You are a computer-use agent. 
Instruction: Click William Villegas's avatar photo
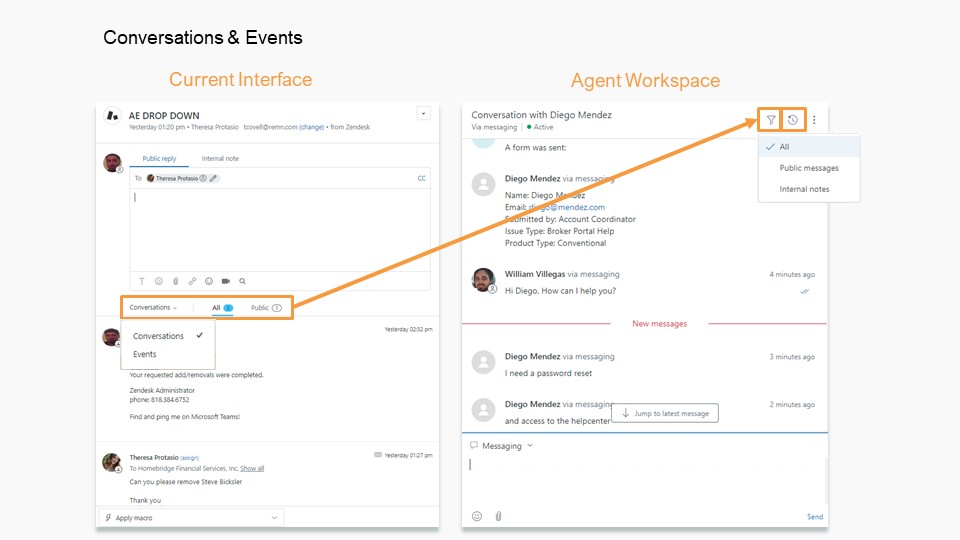pos(484,280)
